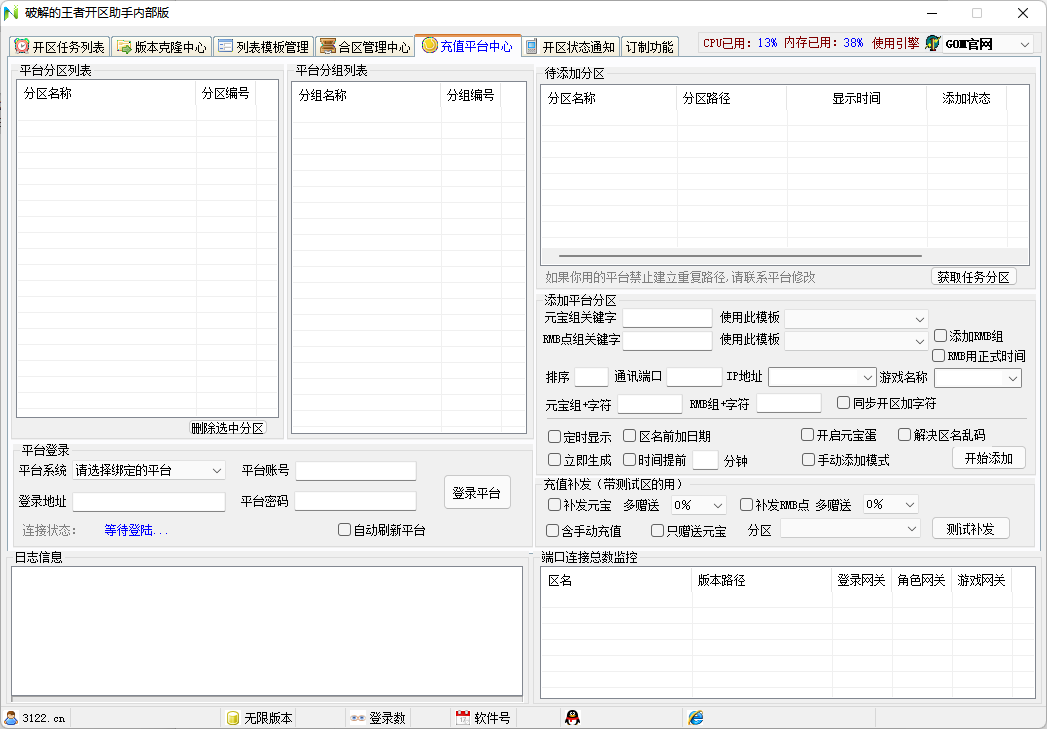Toggle the 立即生成 checkbox

(x=554, y=459)
